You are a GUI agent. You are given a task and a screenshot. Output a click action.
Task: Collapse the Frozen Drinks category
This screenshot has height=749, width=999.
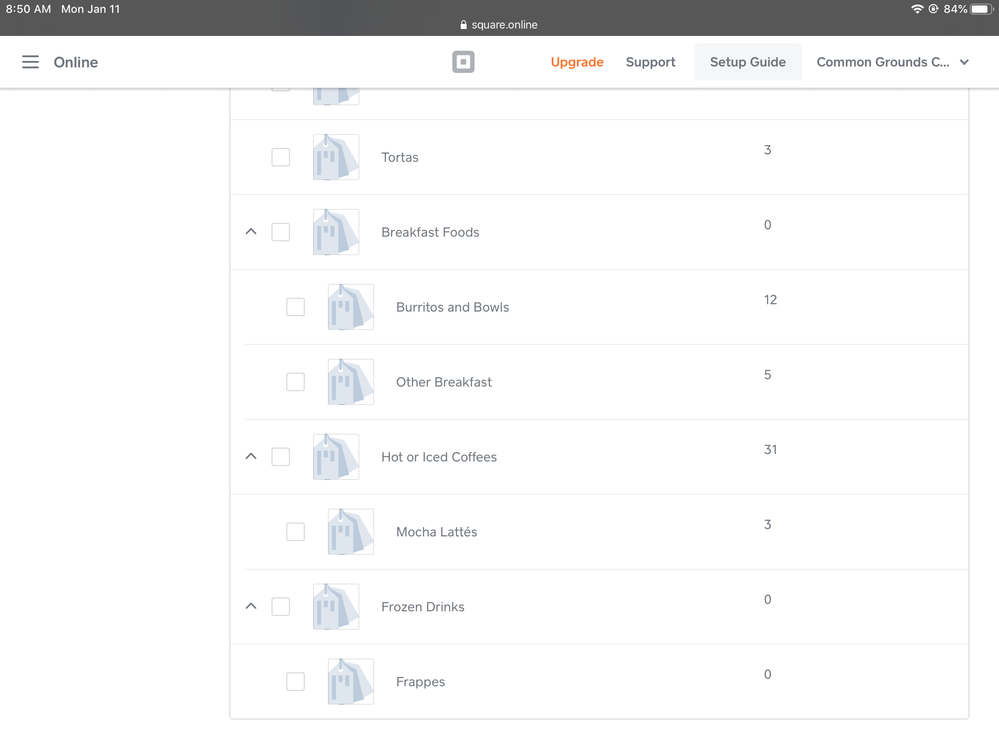pos(251,607)
